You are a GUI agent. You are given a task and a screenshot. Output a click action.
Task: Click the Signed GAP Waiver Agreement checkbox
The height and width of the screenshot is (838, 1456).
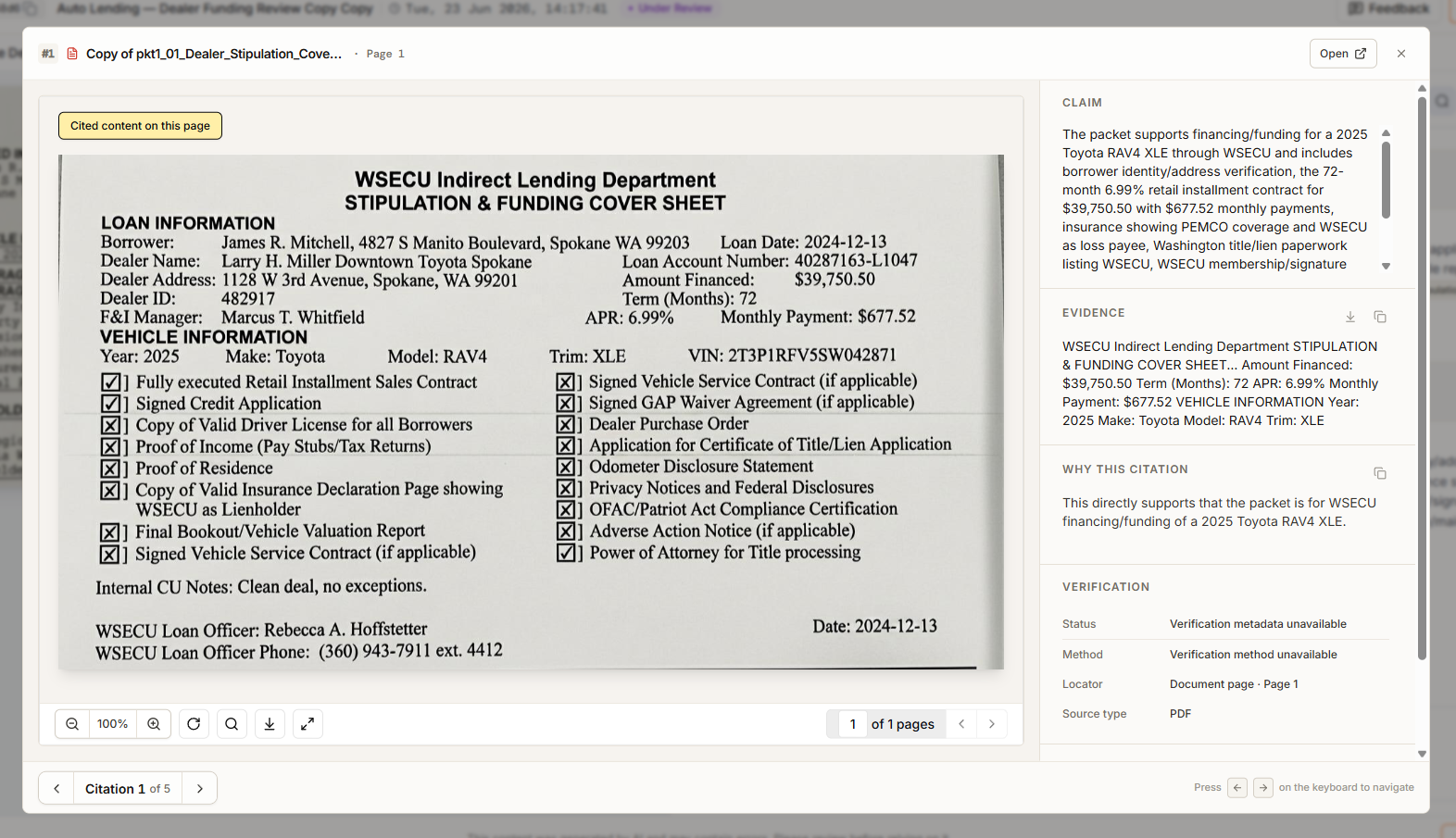pos(566,404)
